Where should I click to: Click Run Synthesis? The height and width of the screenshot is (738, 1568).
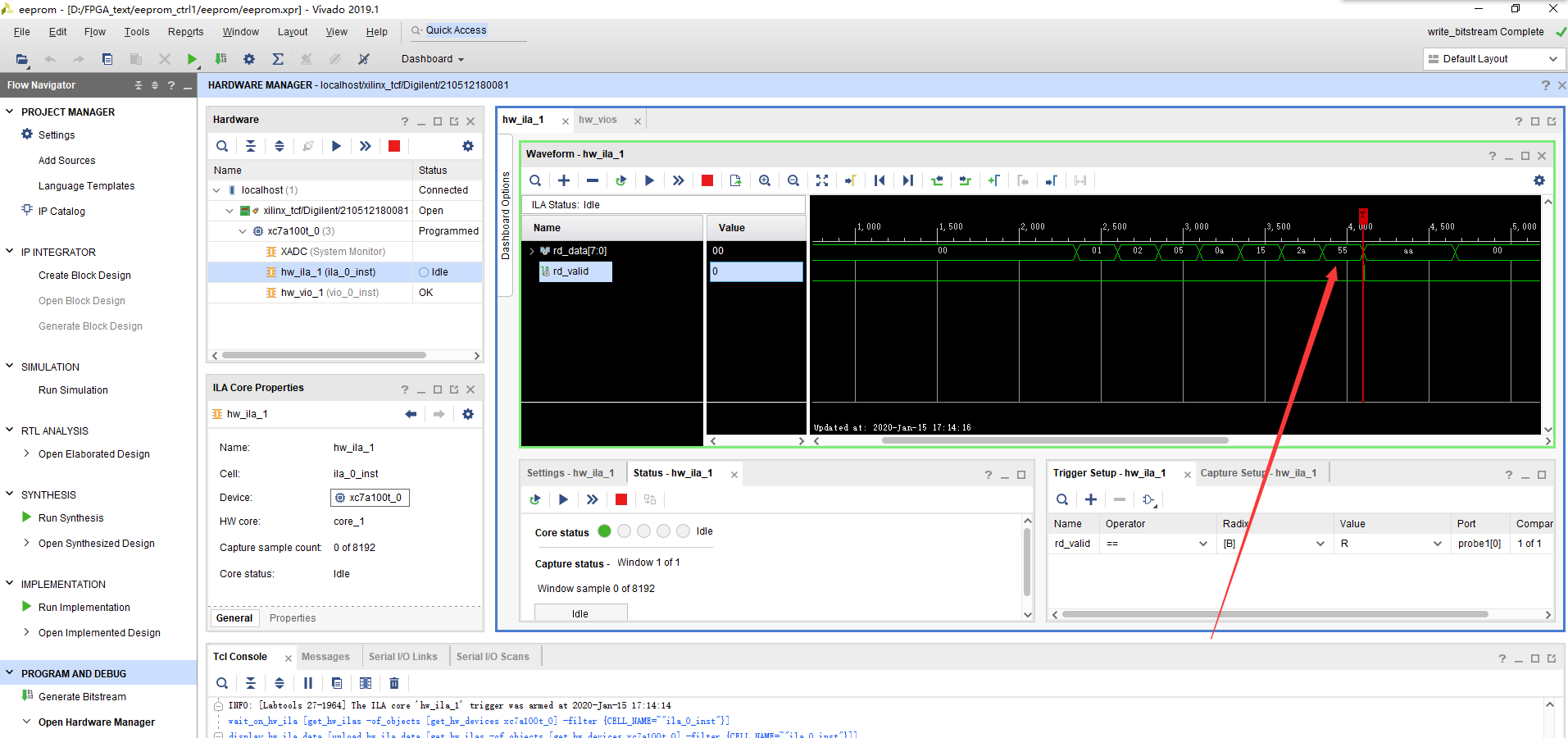pos(70,518)
